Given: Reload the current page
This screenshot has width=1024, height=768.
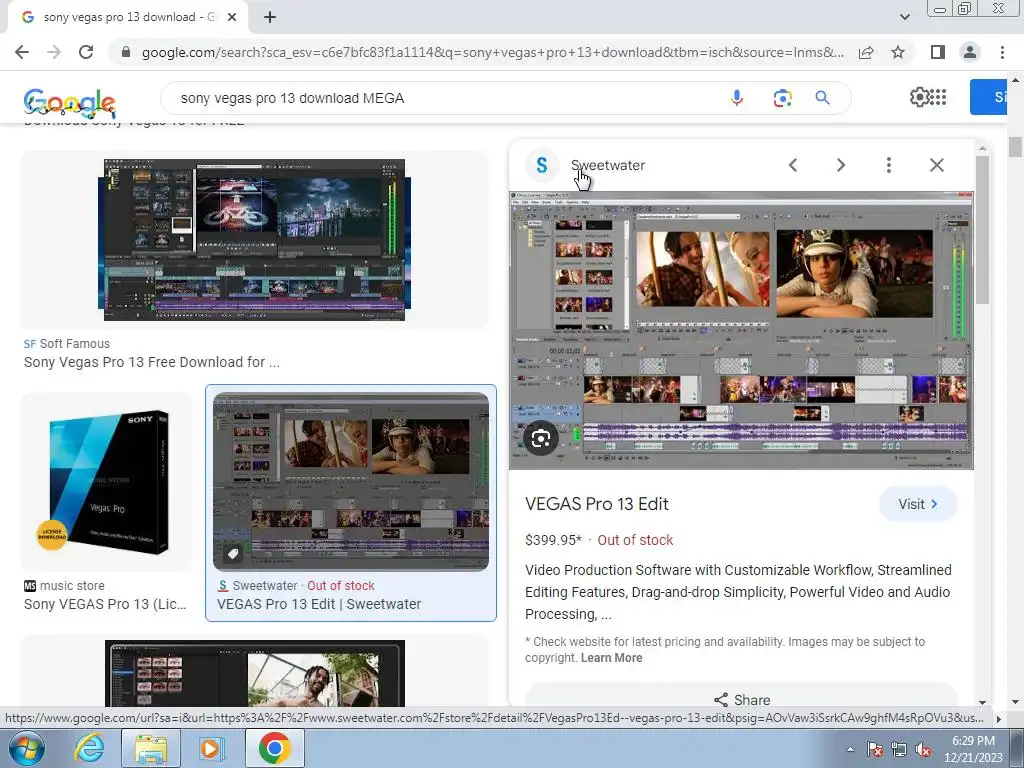Looking at the screenshot, I should click(86, 52).
